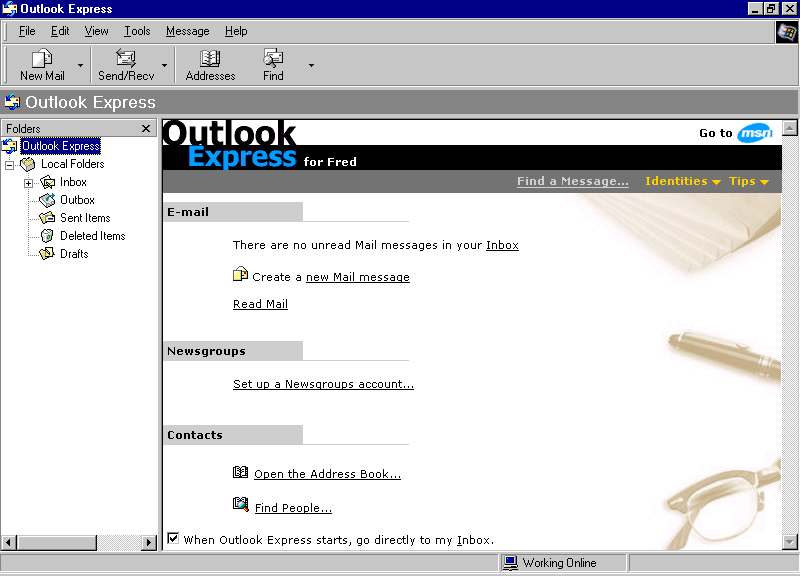
Task: Click Set up a Newsgroups account link
Action: (323, 384)
